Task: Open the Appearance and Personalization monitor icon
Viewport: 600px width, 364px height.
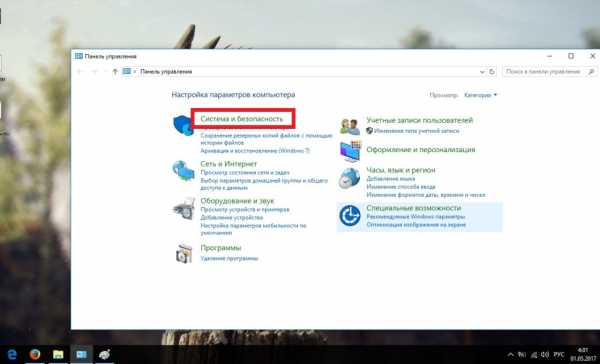Action: tap(350, 151)
